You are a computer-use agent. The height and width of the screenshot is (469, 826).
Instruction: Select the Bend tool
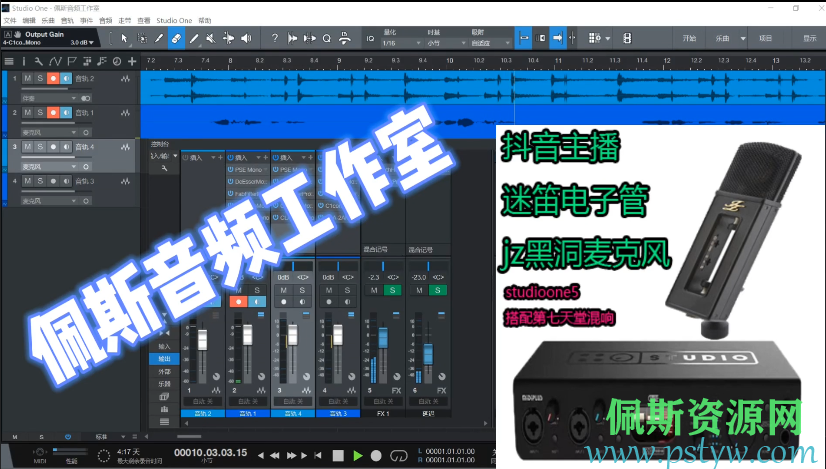point(228,38)
